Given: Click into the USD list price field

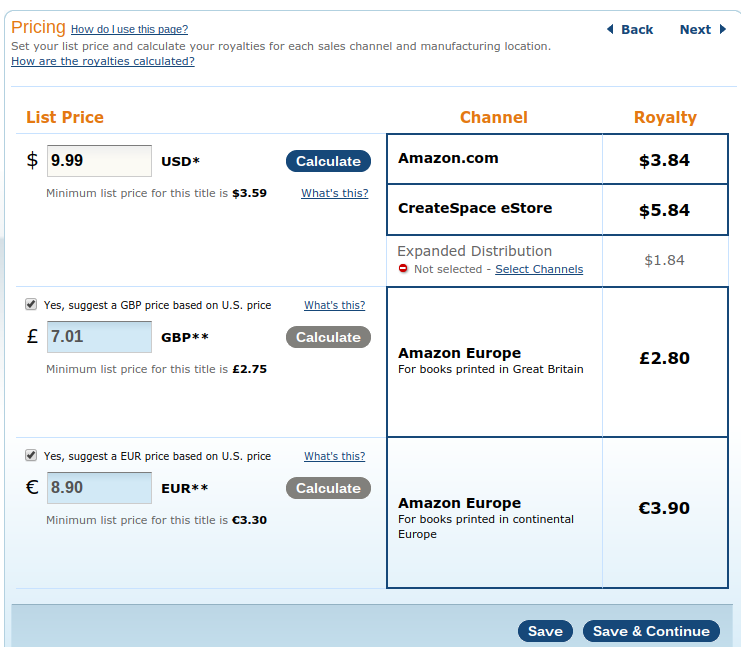Looking at the screenshot, I should tap(99, 161).
